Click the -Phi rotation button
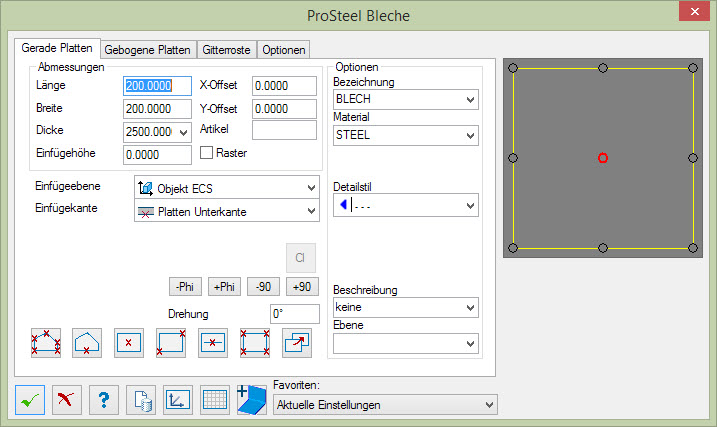 185,287
